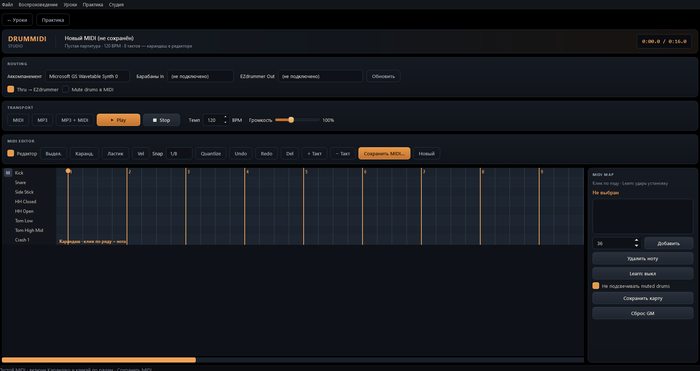Click the Del button
The width and height of the screenshot is (700, 371).
(290, 154)
